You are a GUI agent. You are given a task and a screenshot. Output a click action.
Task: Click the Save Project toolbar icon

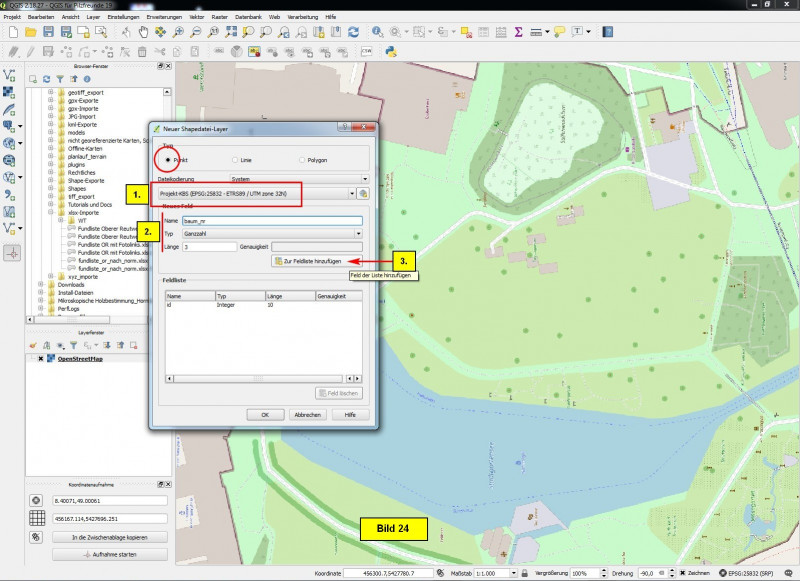tap(49, 32)
